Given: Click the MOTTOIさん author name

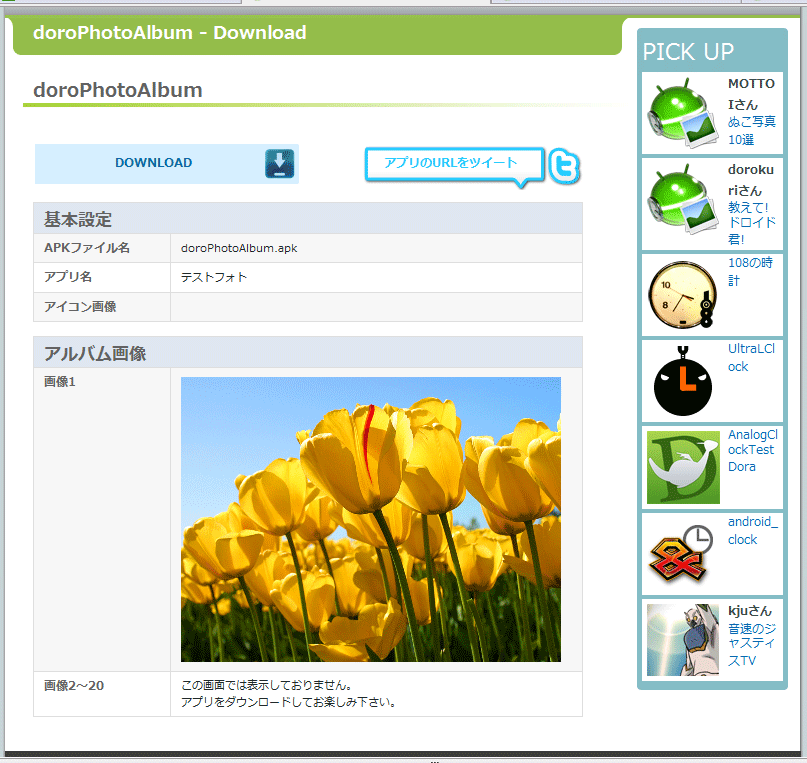Looking at the screenshot, I should point(751,94).
